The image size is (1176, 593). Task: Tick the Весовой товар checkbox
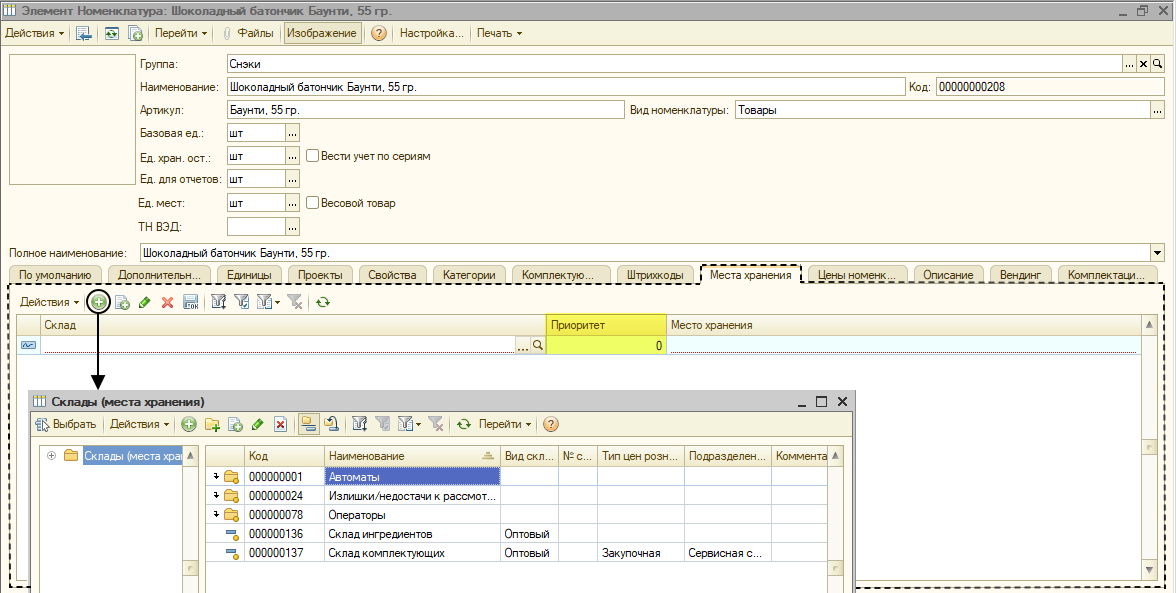pyautogui.click(x=313, y=202)
